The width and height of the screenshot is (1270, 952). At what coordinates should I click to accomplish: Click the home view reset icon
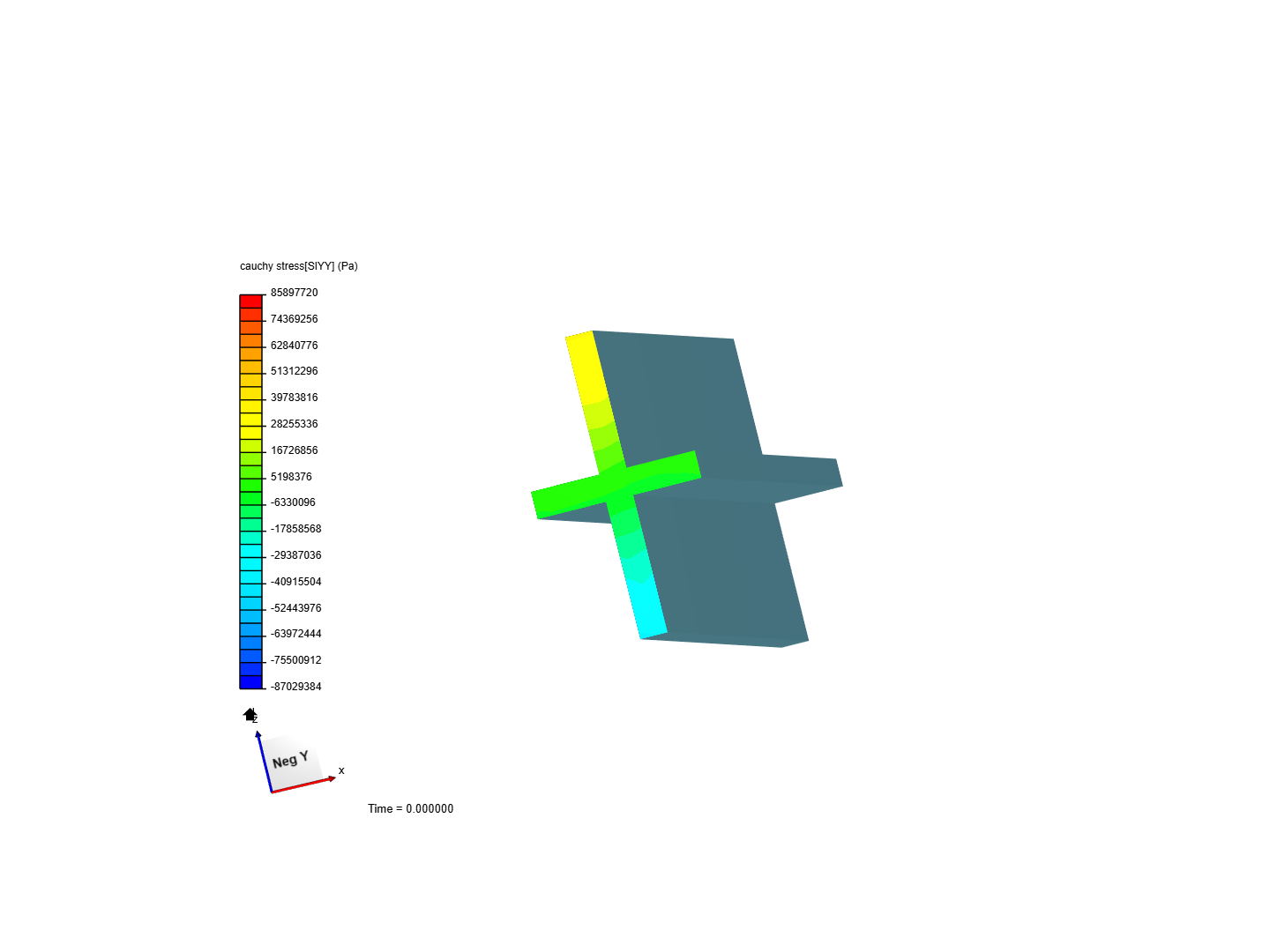(x=250, y=714)
